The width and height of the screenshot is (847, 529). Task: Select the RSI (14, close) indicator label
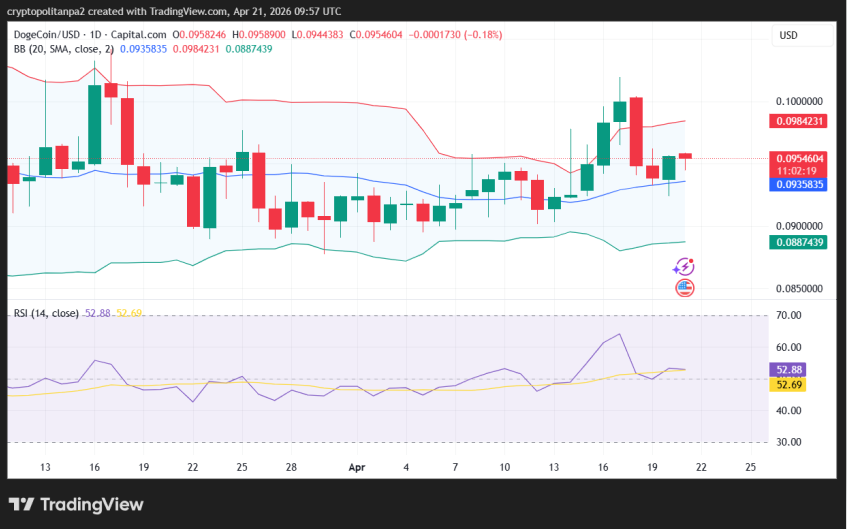tap(46, 313)
